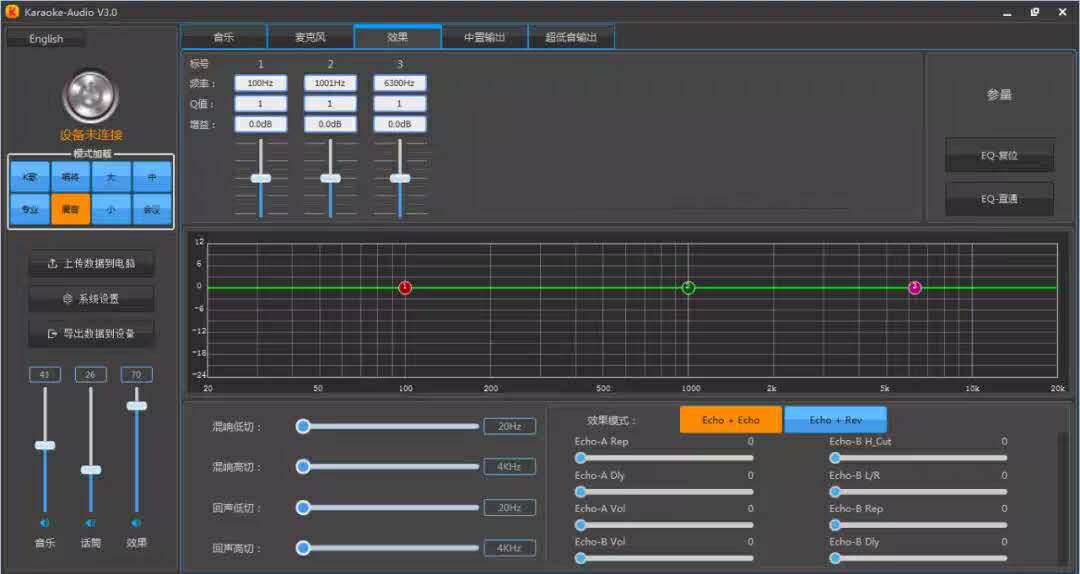Open the 效果 tab

397,37
